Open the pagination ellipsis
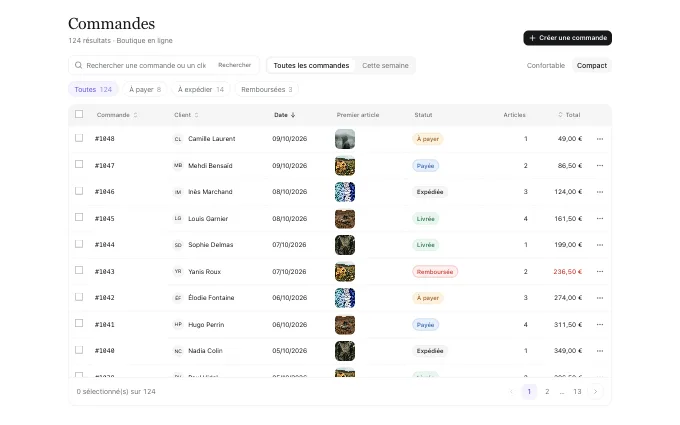 tap(562, 392)
